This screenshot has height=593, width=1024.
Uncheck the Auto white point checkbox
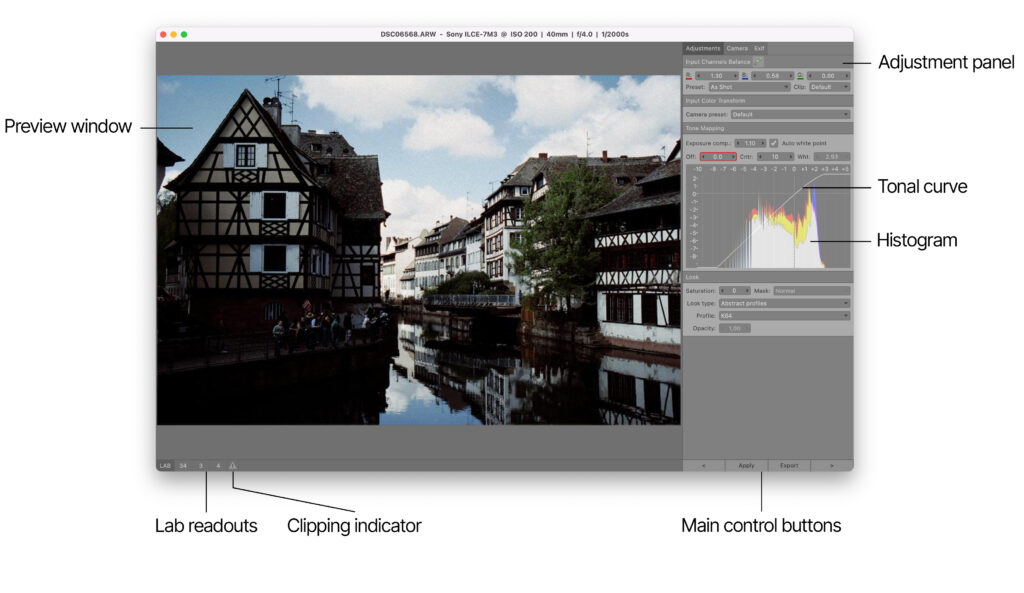(x=773, y=143)
